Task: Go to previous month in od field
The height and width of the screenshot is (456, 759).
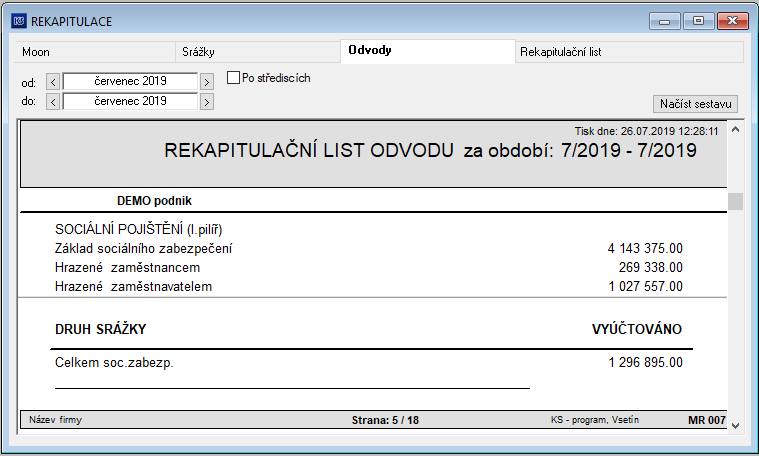Action: (53, 82)
